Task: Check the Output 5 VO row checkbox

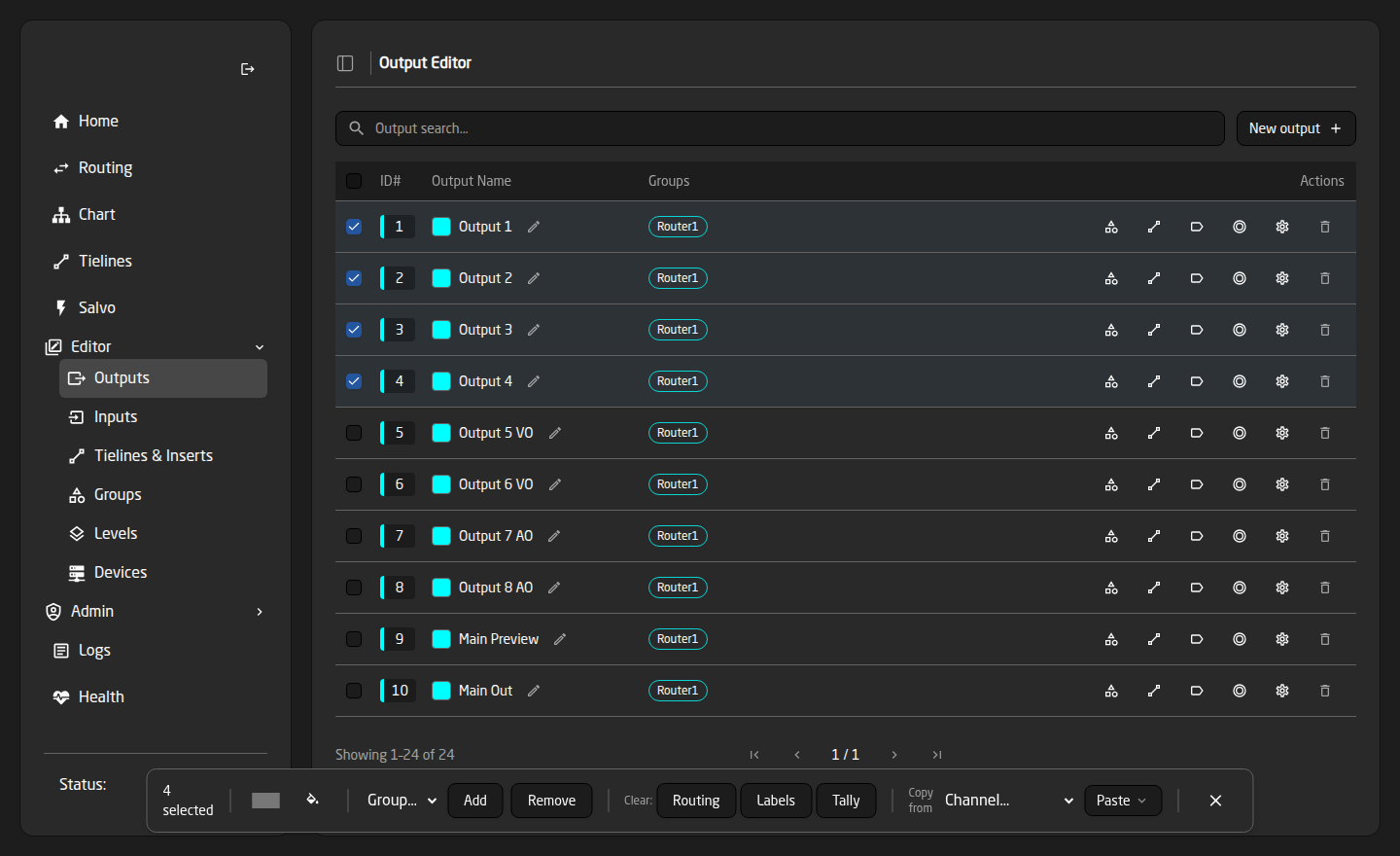Action: coord(354,433)
